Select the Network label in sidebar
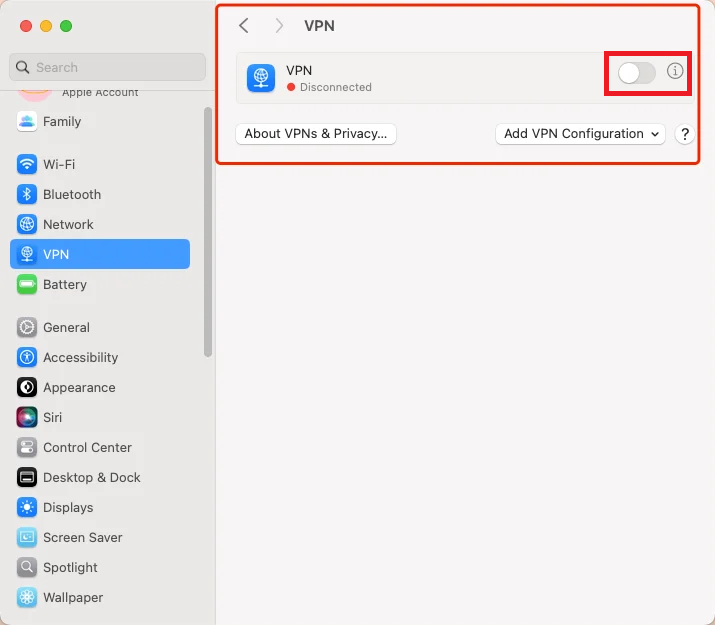Viewport: 715px width, 625px height. pyautogui.click(x=68, y=224)
